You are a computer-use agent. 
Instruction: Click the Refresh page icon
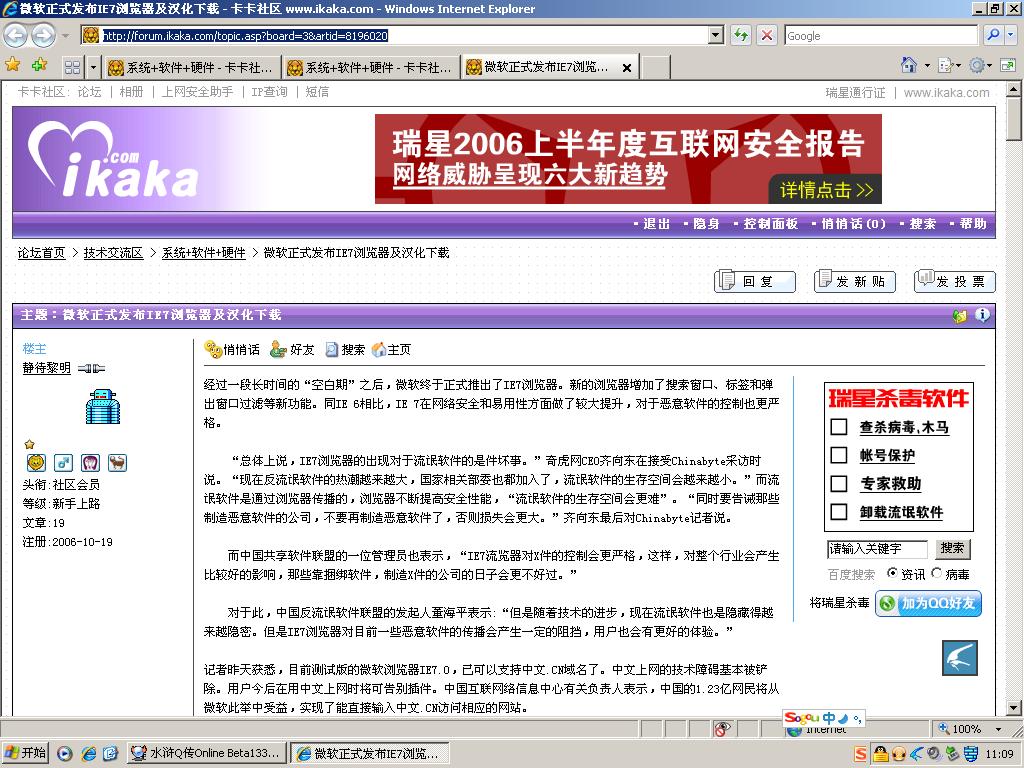pyautogui.click(x=741, y=35)
